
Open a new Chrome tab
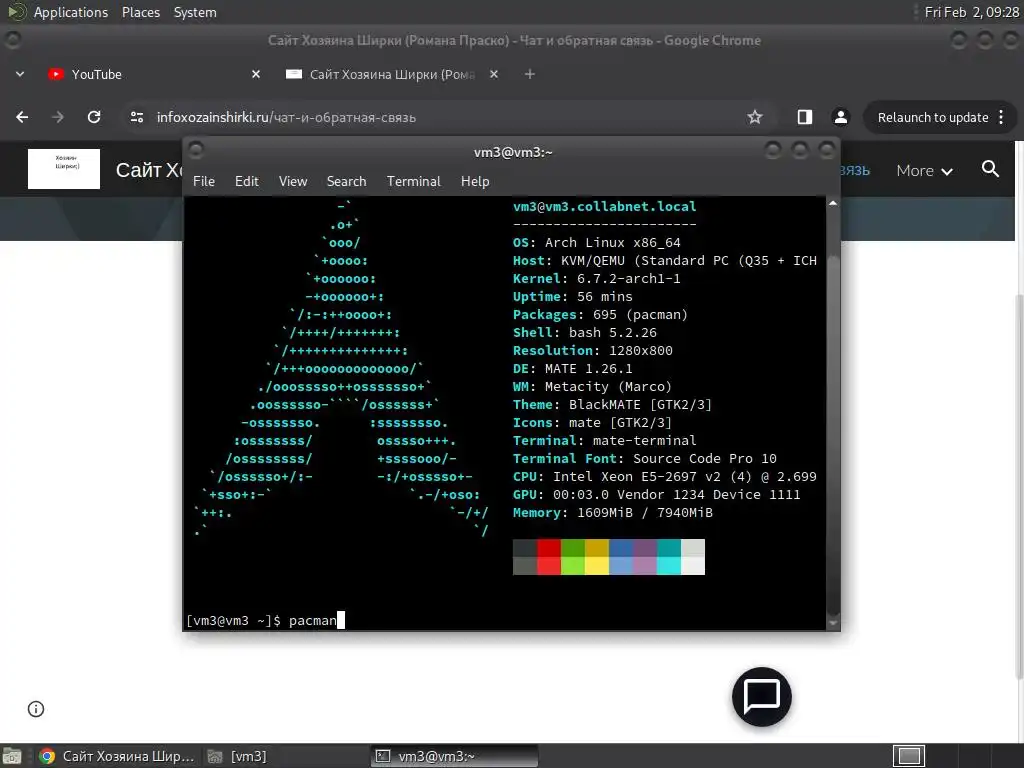[530, 74]
